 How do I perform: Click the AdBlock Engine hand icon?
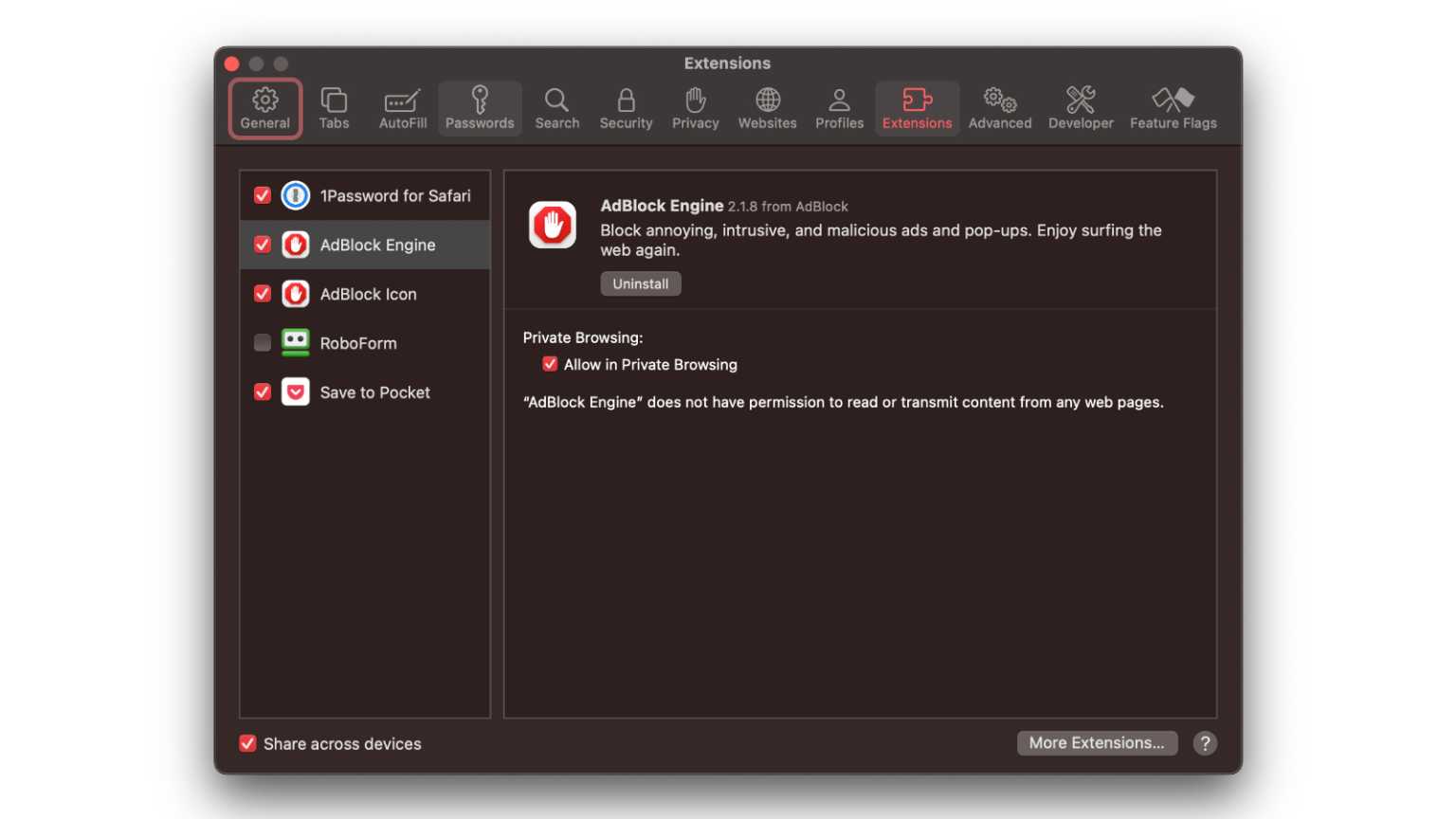553,225
